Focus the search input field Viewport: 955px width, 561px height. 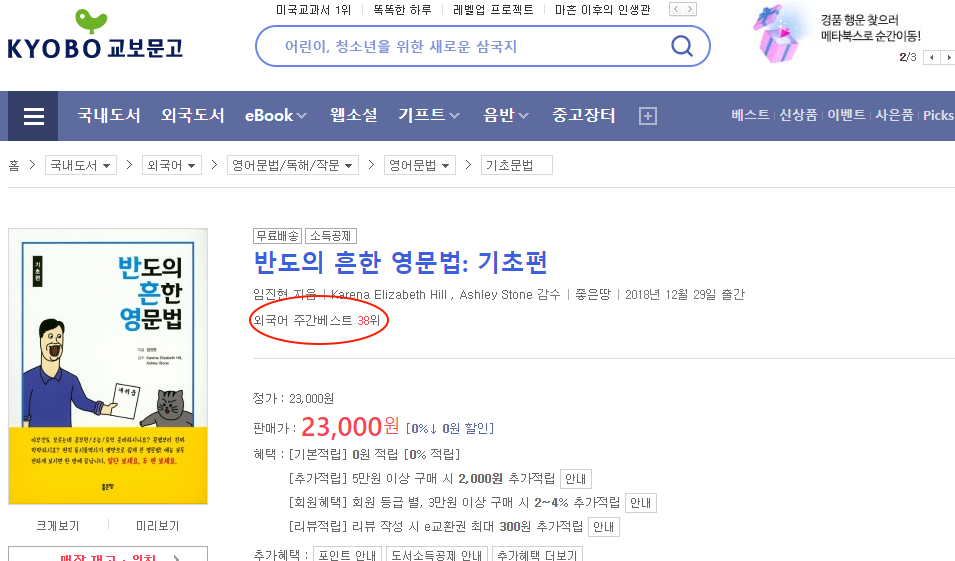pos(469,46)
